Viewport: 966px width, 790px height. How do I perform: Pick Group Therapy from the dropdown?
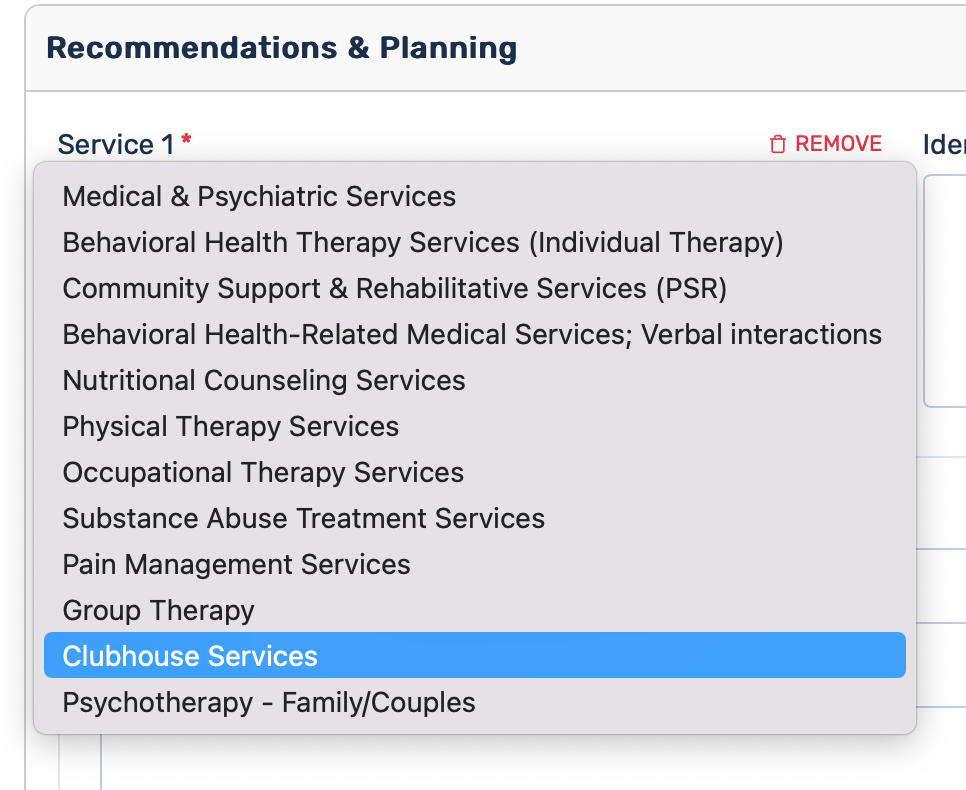click(x=158, y=611)
